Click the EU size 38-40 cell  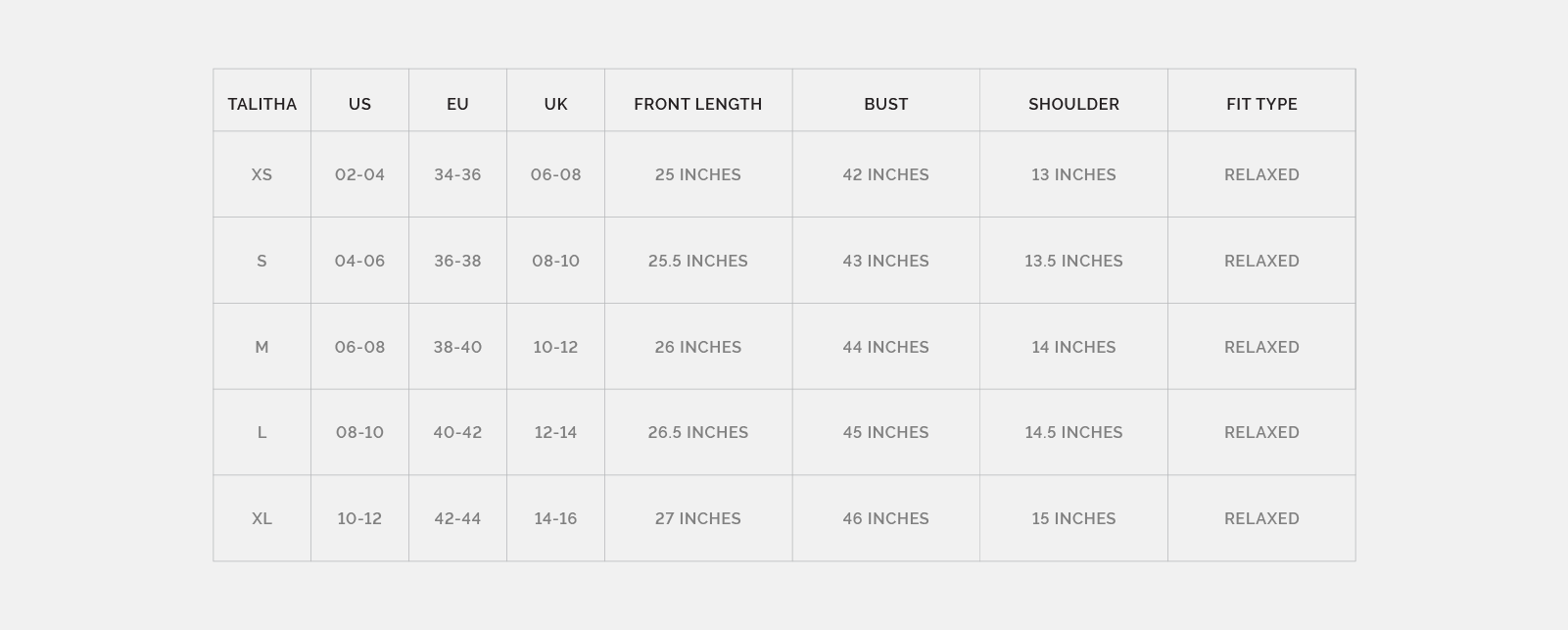pos(457,347)
